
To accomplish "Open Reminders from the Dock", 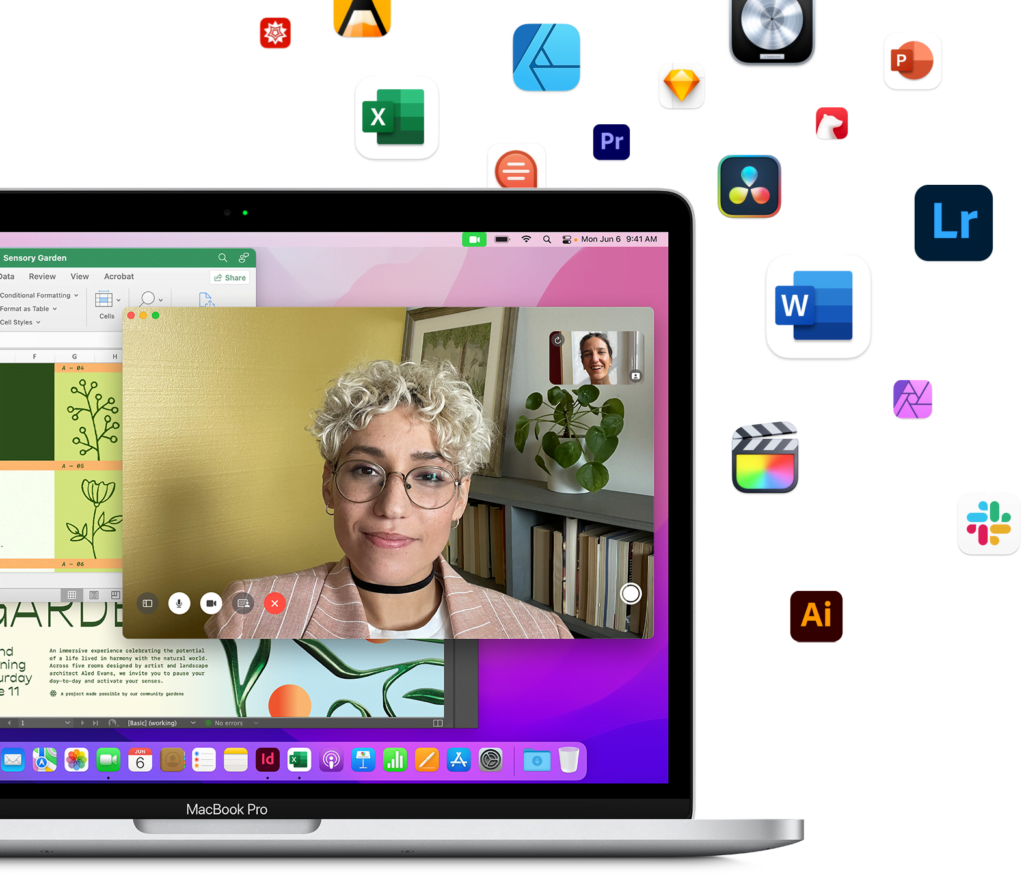I will point(204,760).
